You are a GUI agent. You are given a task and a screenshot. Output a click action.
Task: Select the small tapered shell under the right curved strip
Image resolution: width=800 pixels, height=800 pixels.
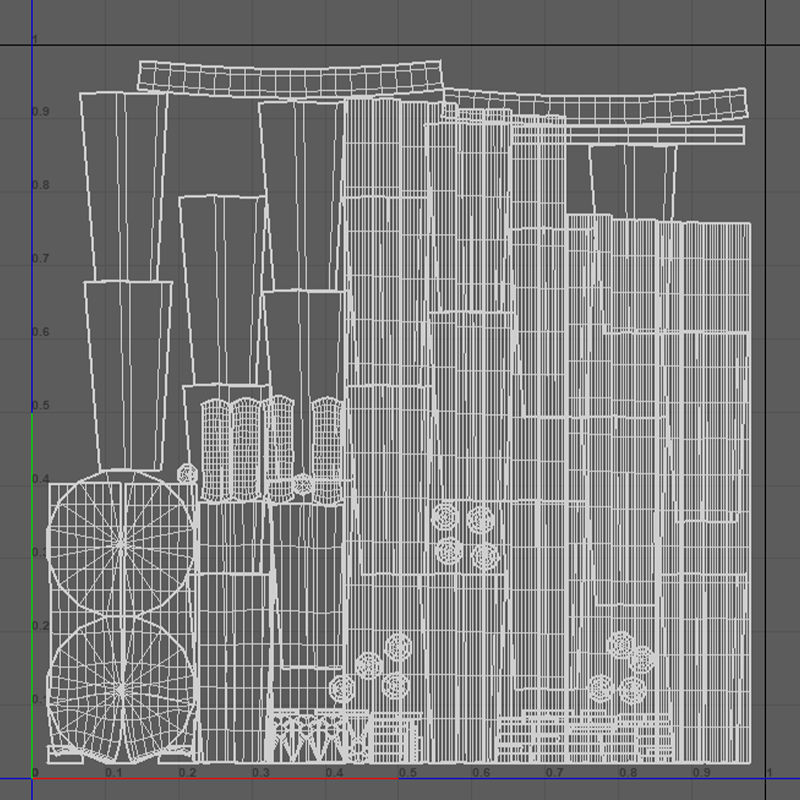(x=633, y=183)
